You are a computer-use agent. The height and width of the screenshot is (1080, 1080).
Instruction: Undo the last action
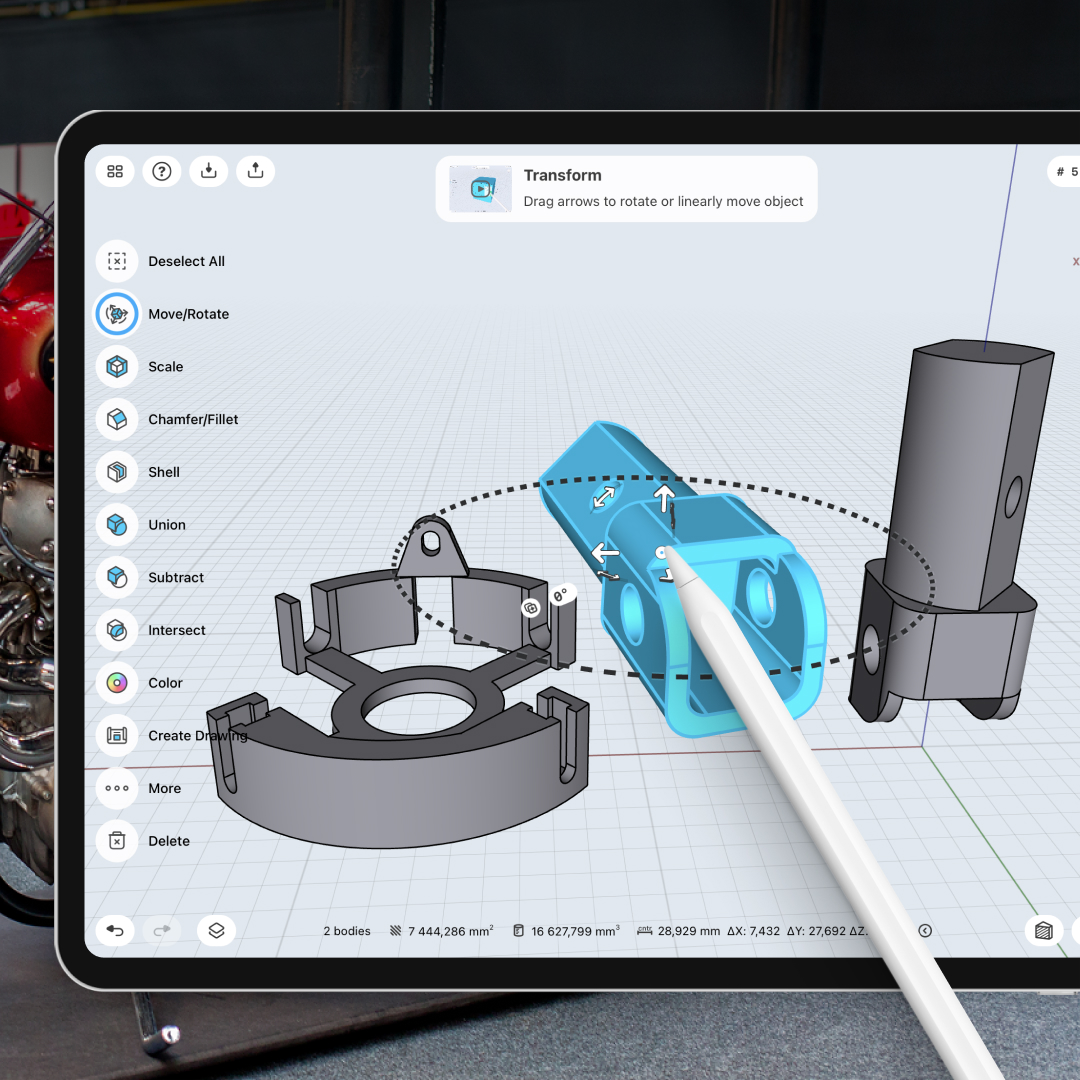[x=115, y=931]
